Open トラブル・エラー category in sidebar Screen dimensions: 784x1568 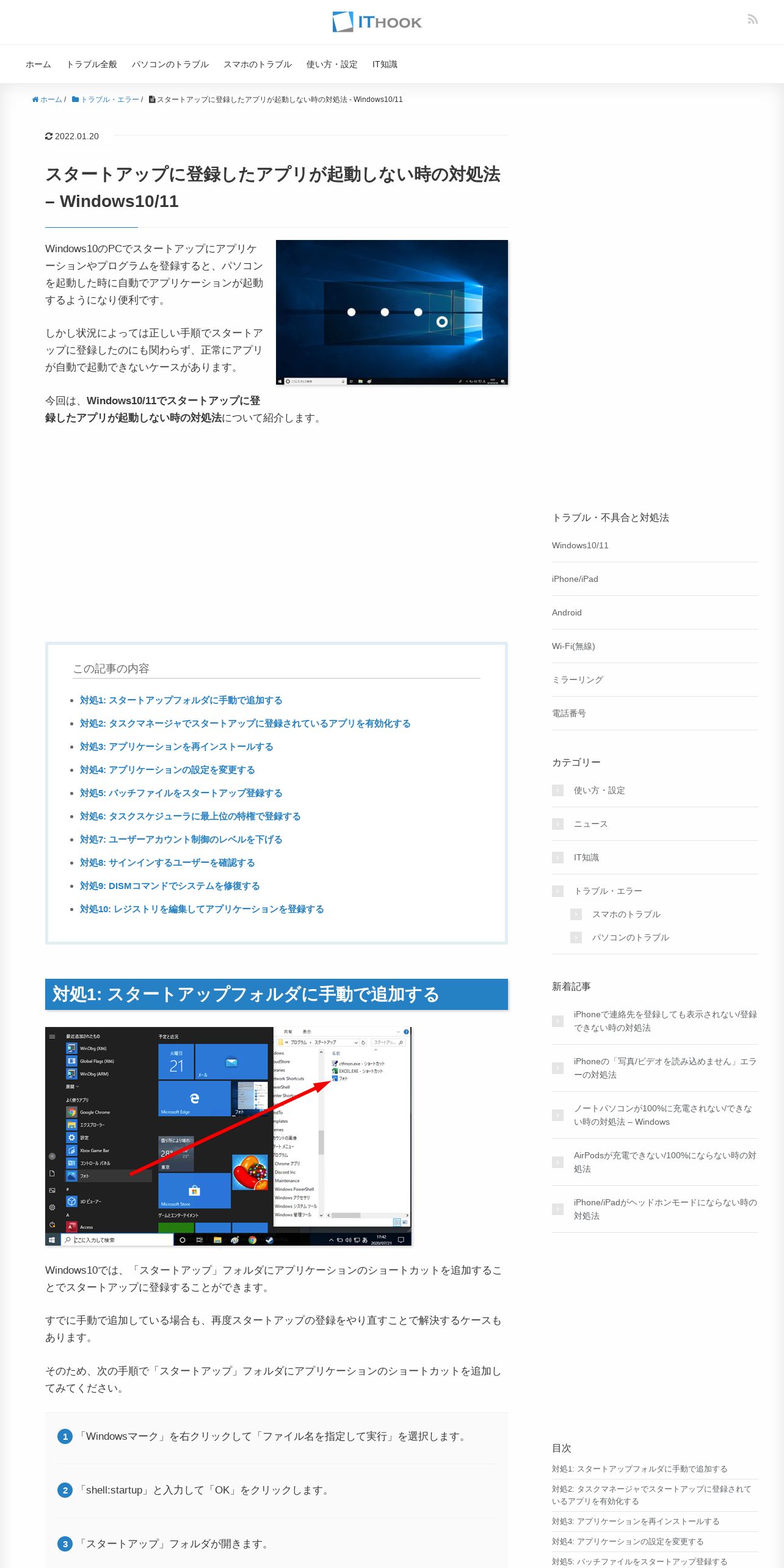tap(608, 891)
